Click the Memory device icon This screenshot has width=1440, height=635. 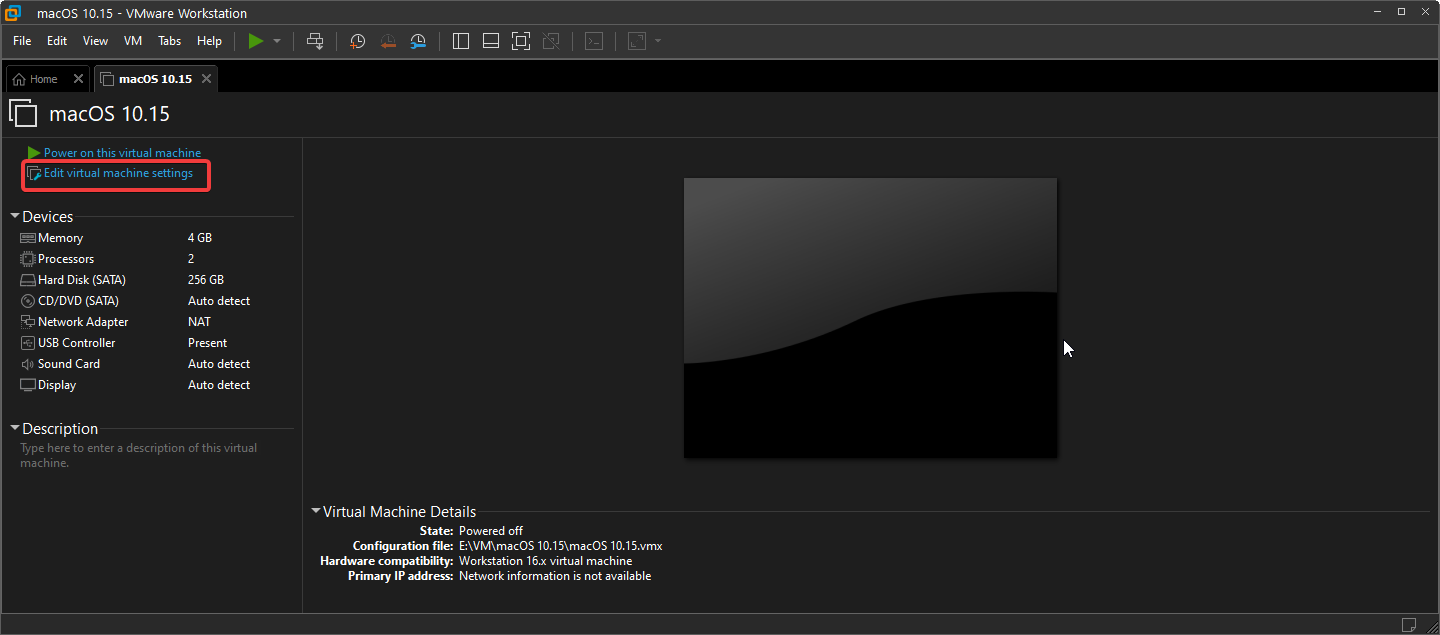[28, 238]
